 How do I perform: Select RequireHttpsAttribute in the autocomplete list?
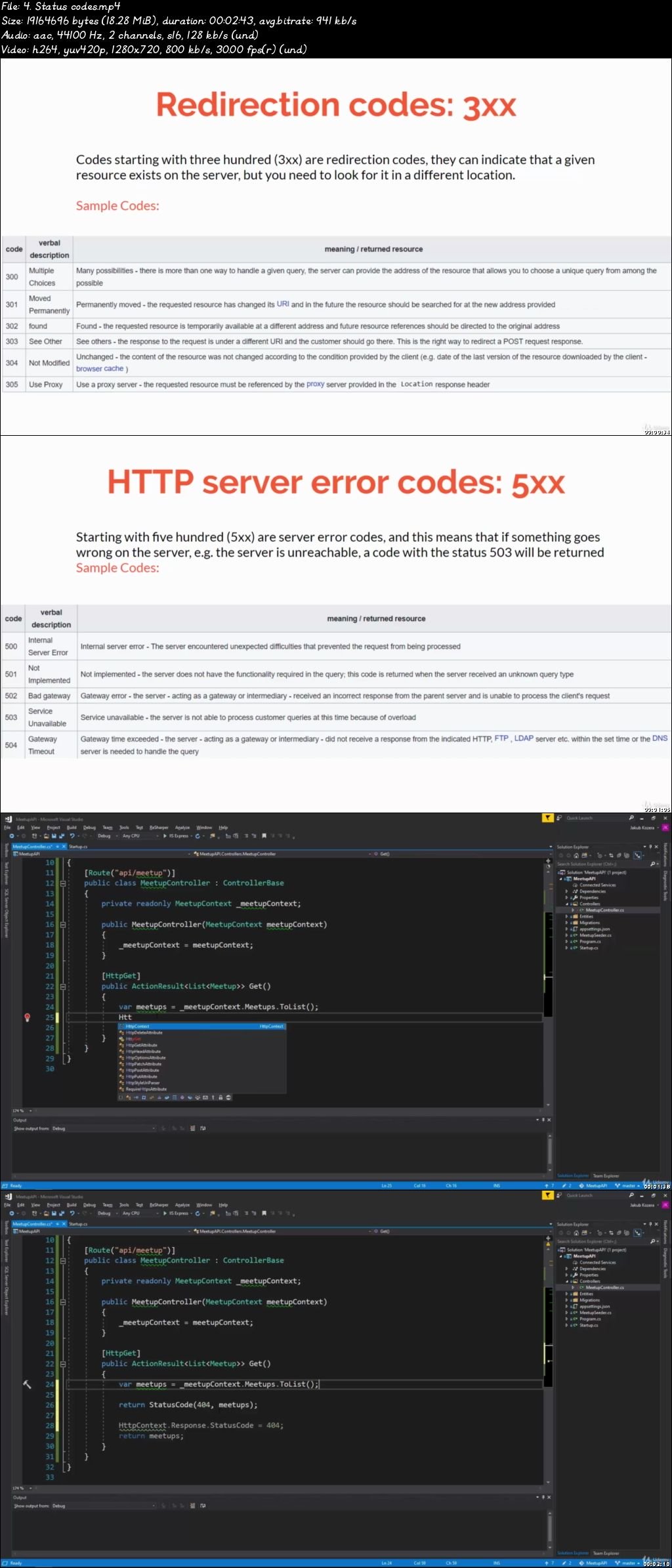(x=146, y=1089)
